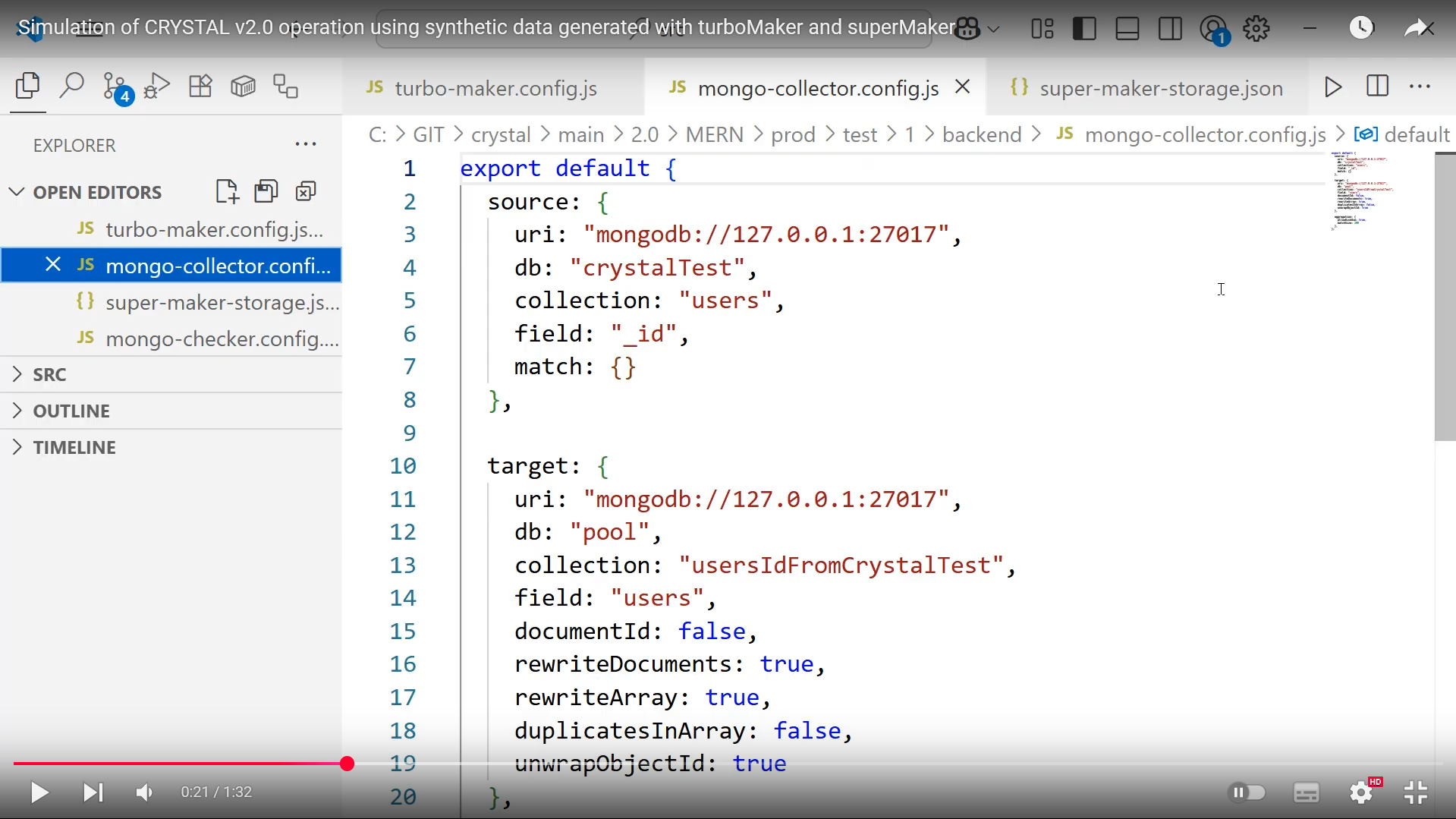Switch to the super-maker-storage.json tab
The height and width of the screenshot is (819, 1456).
coord(1146,88)
